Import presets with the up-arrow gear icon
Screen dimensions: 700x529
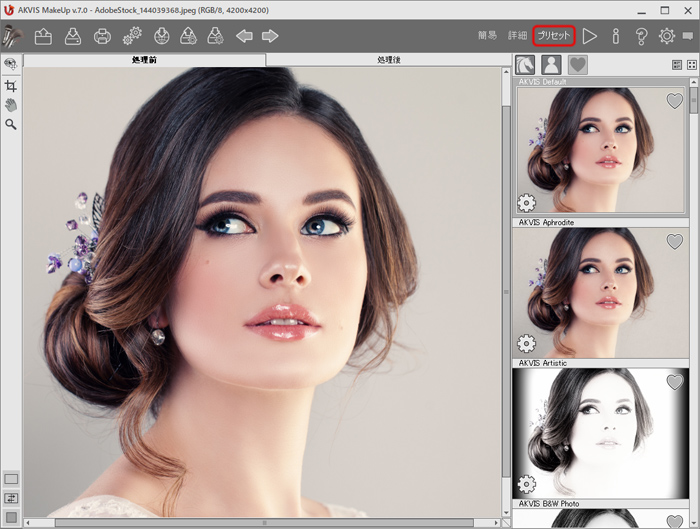[x=188, y=36]
